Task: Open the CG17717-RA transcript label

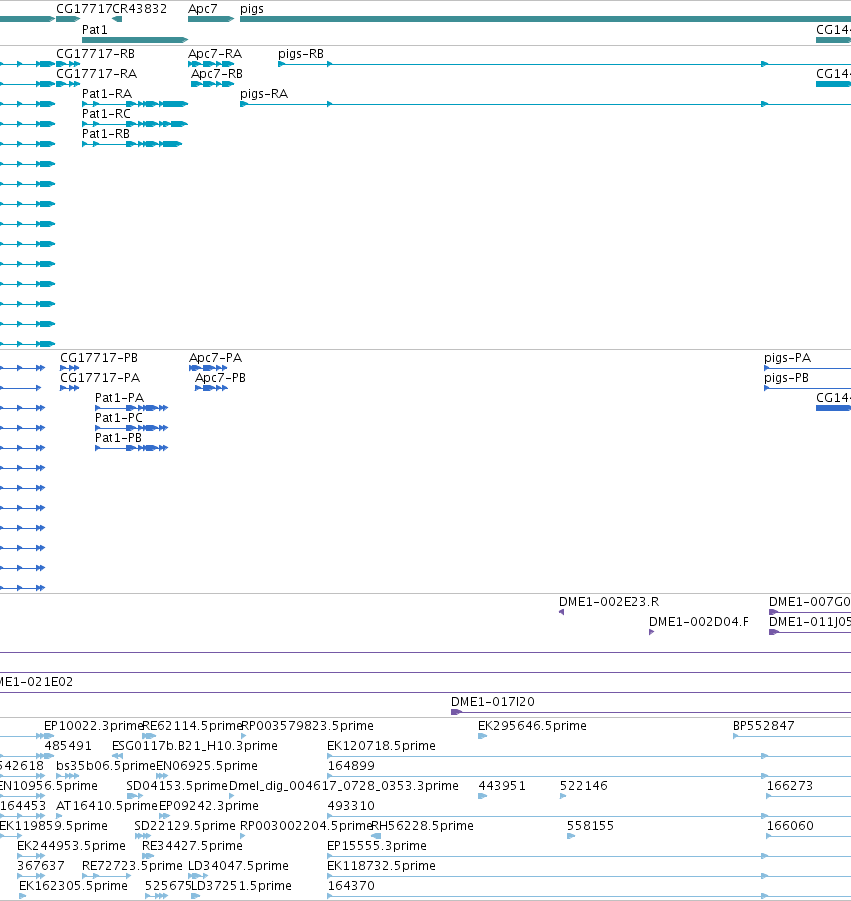Action: click(97, 74)
